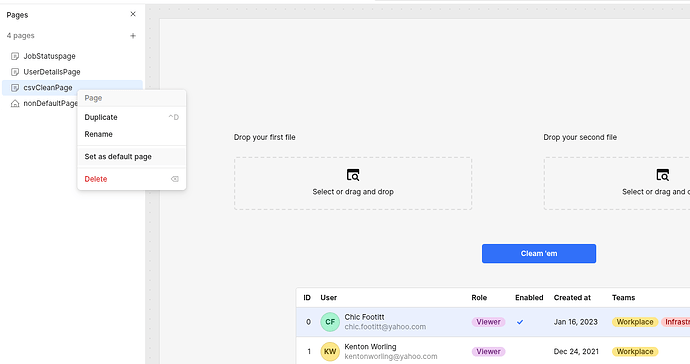The image size is (690, 364).
Task: Sort table by Teams column header
Action: coord(624,298)
